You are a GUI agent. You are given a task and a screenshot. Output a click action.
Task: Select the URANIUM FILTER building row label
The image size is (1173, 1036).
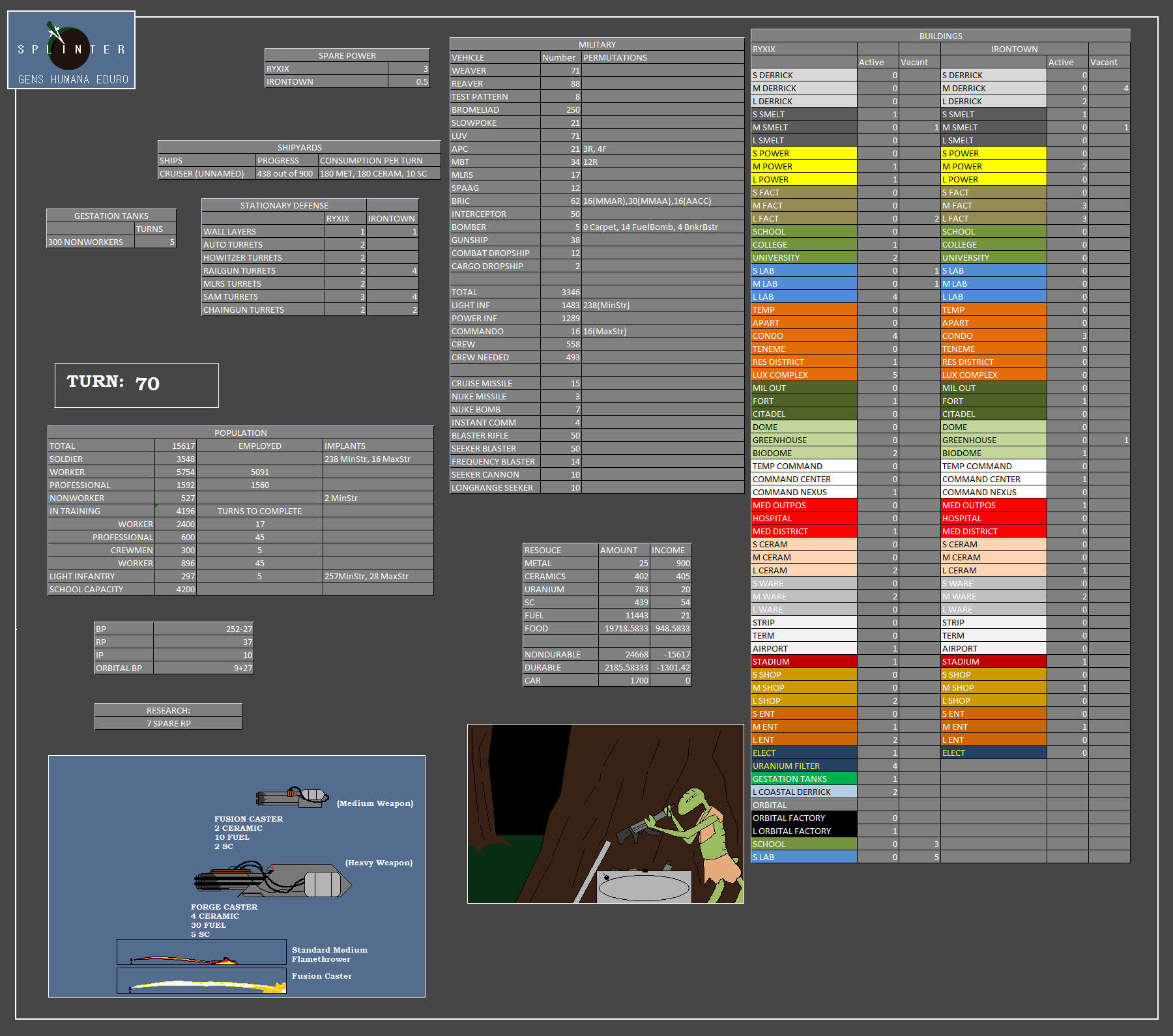[x=804, y=766]
